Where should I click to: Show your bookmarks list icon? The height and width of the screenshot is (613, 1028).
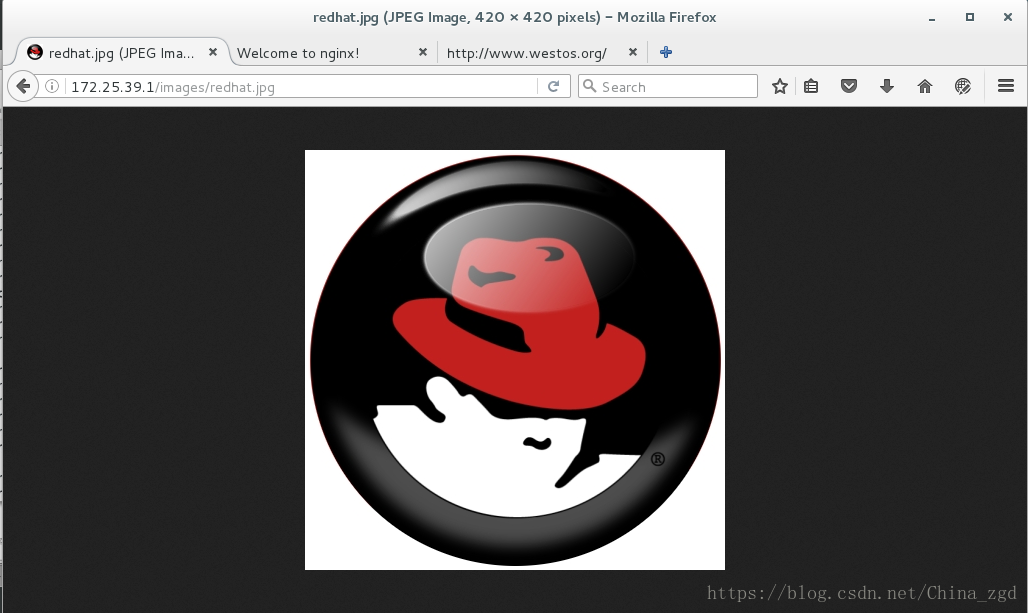pos(811,86)
